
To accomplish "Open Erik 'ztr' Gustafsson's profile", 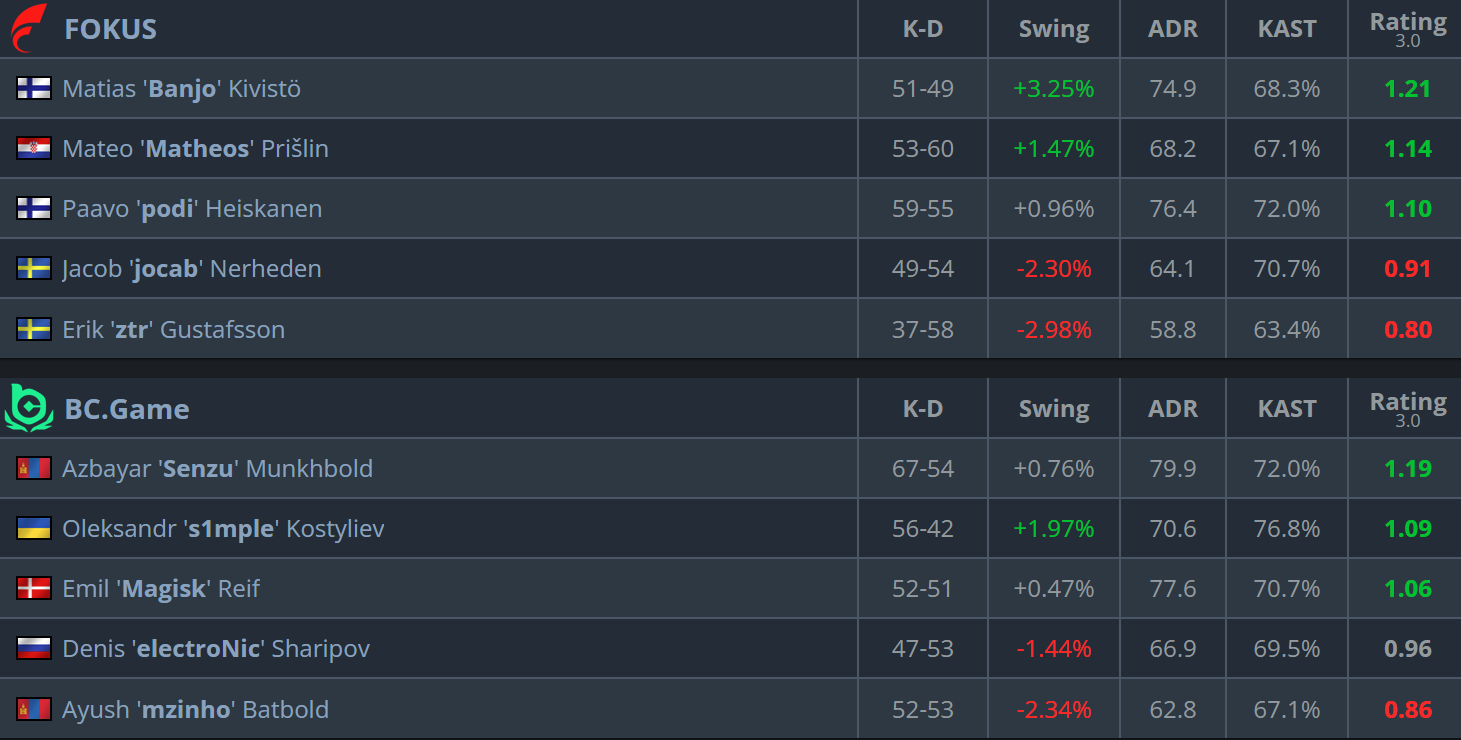I will 173,329.
